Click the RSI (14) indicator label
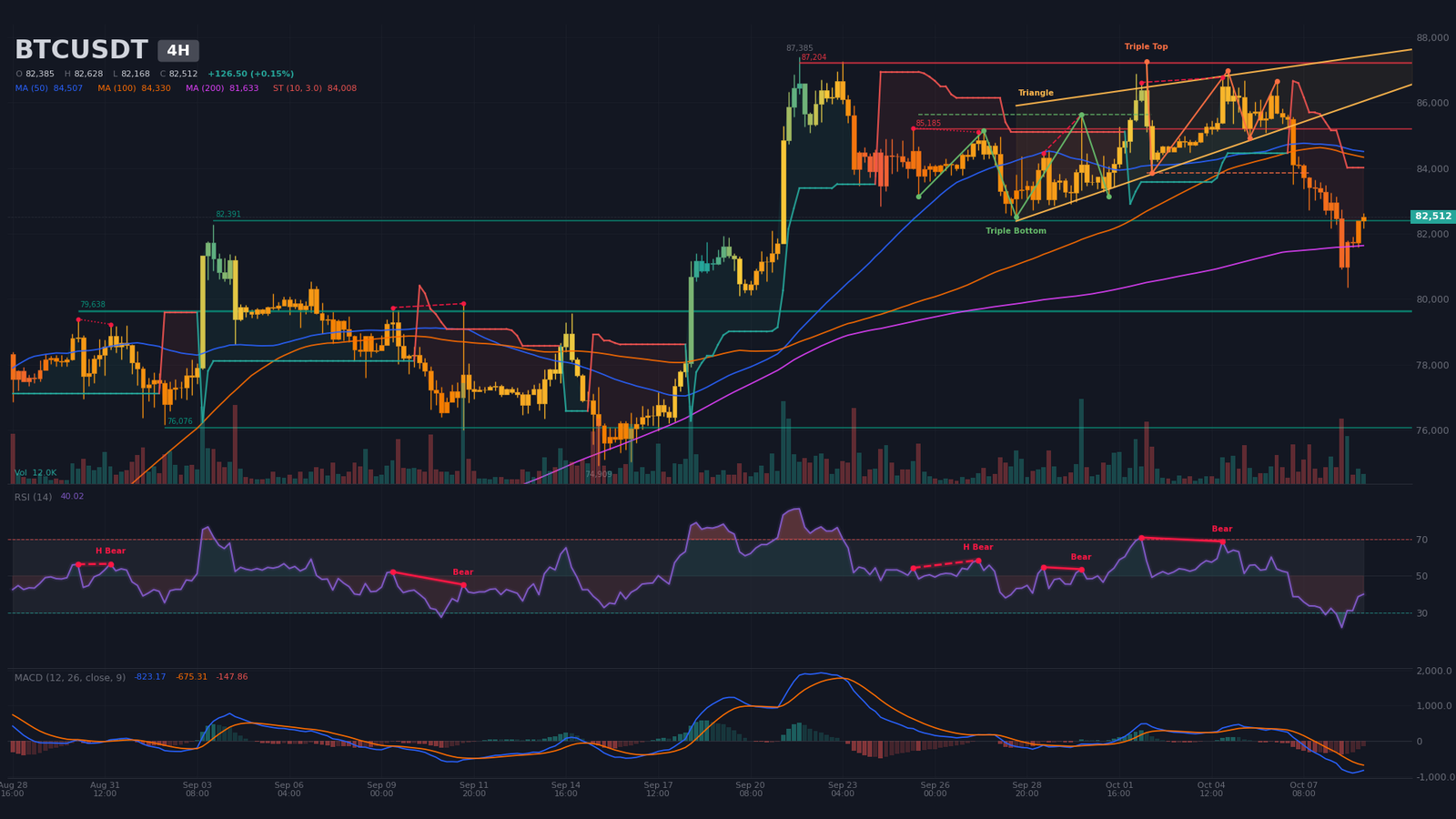Screen dimensions: 1456x819 pos(33,497)
